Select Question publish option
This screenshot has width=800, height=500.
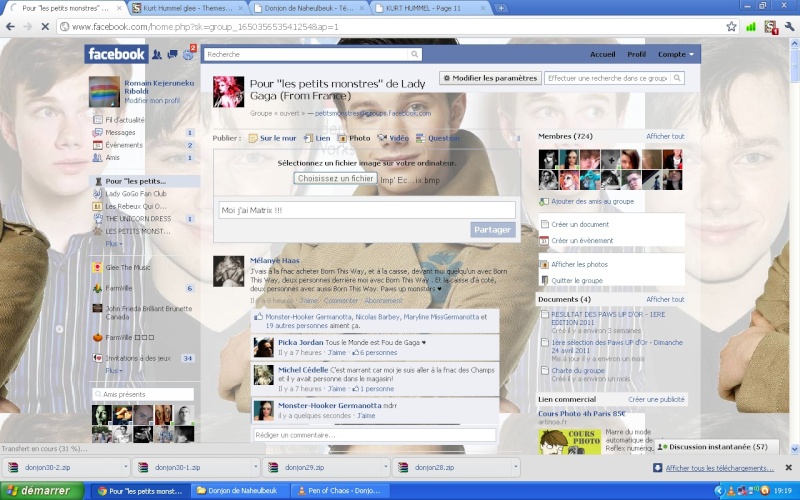pos(438,138)
